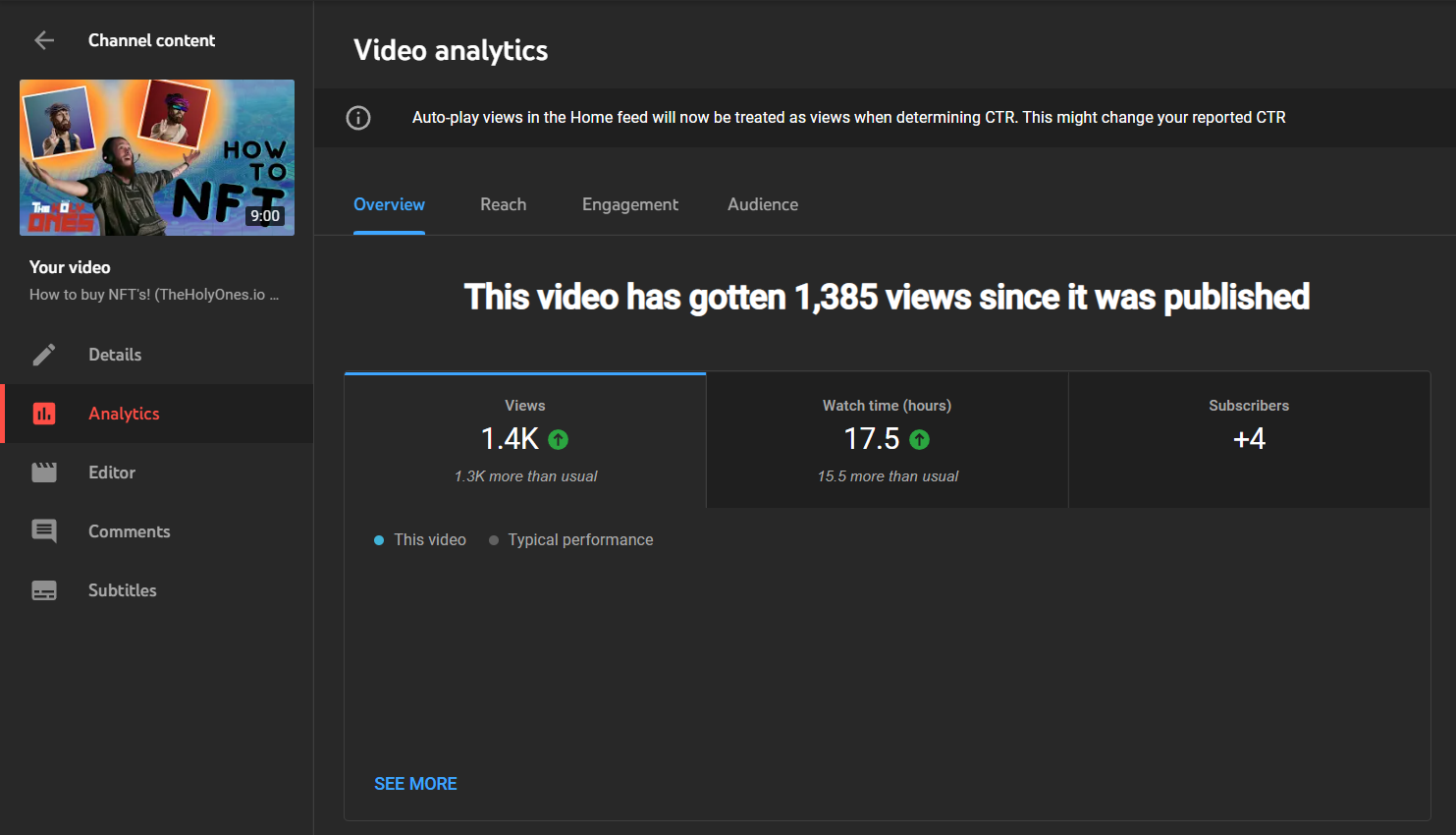Click the green up arrow beside 1.4K views
1456x835 pixels.
(x=558, y=439)
